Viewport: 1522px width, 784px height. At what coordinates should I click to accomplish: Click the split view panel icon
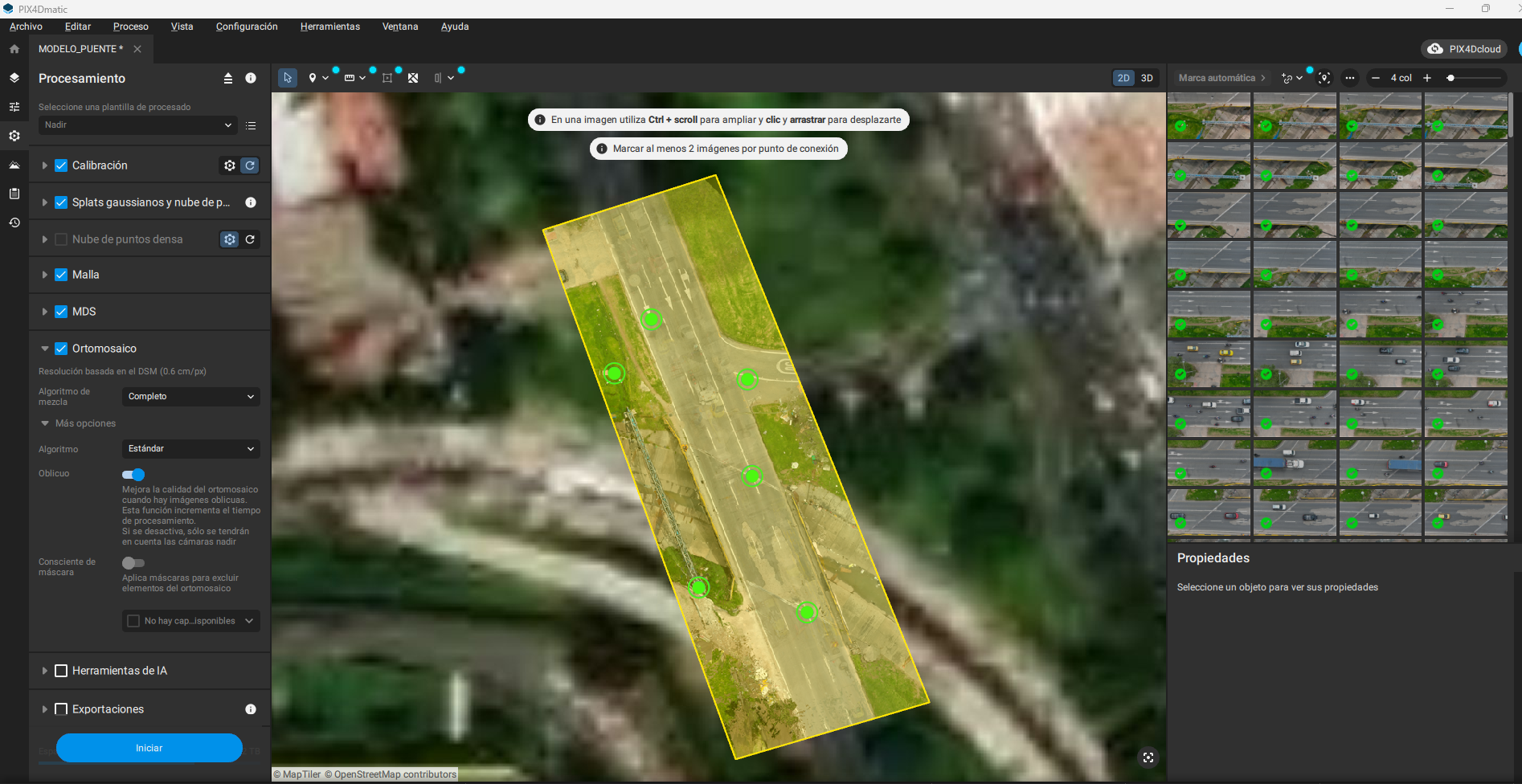(x=438, y=78)
